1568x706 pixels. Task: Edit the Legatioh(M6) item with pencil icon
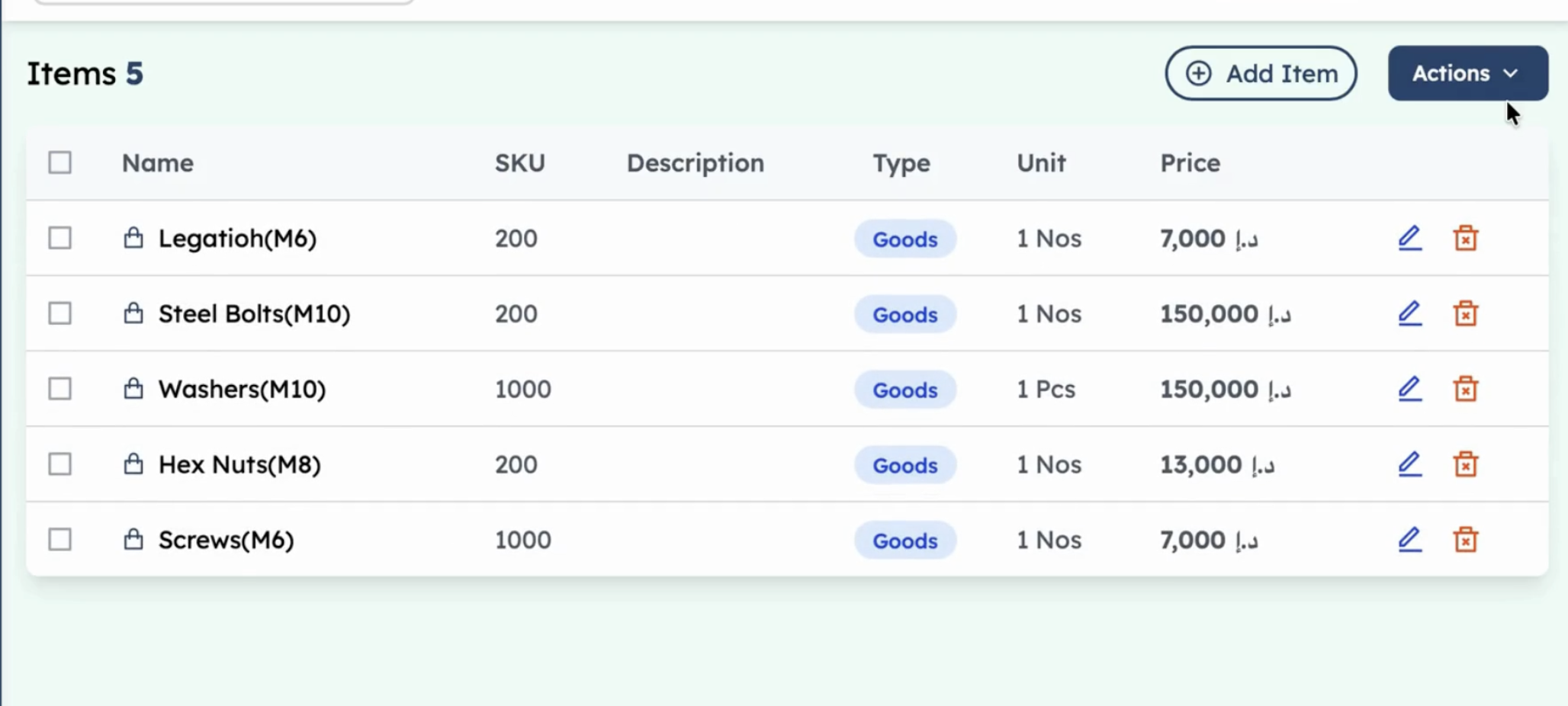1409,238
